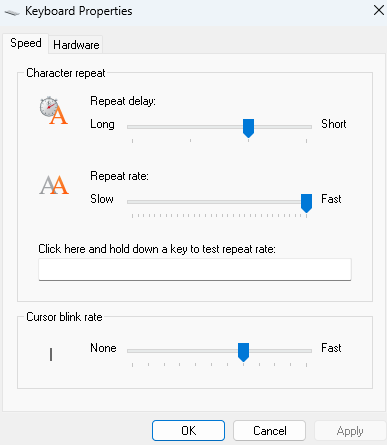This screenshot has height=445, width=387.
Task: Close the Keyboard Properties dialog
Action: [379, 10]
